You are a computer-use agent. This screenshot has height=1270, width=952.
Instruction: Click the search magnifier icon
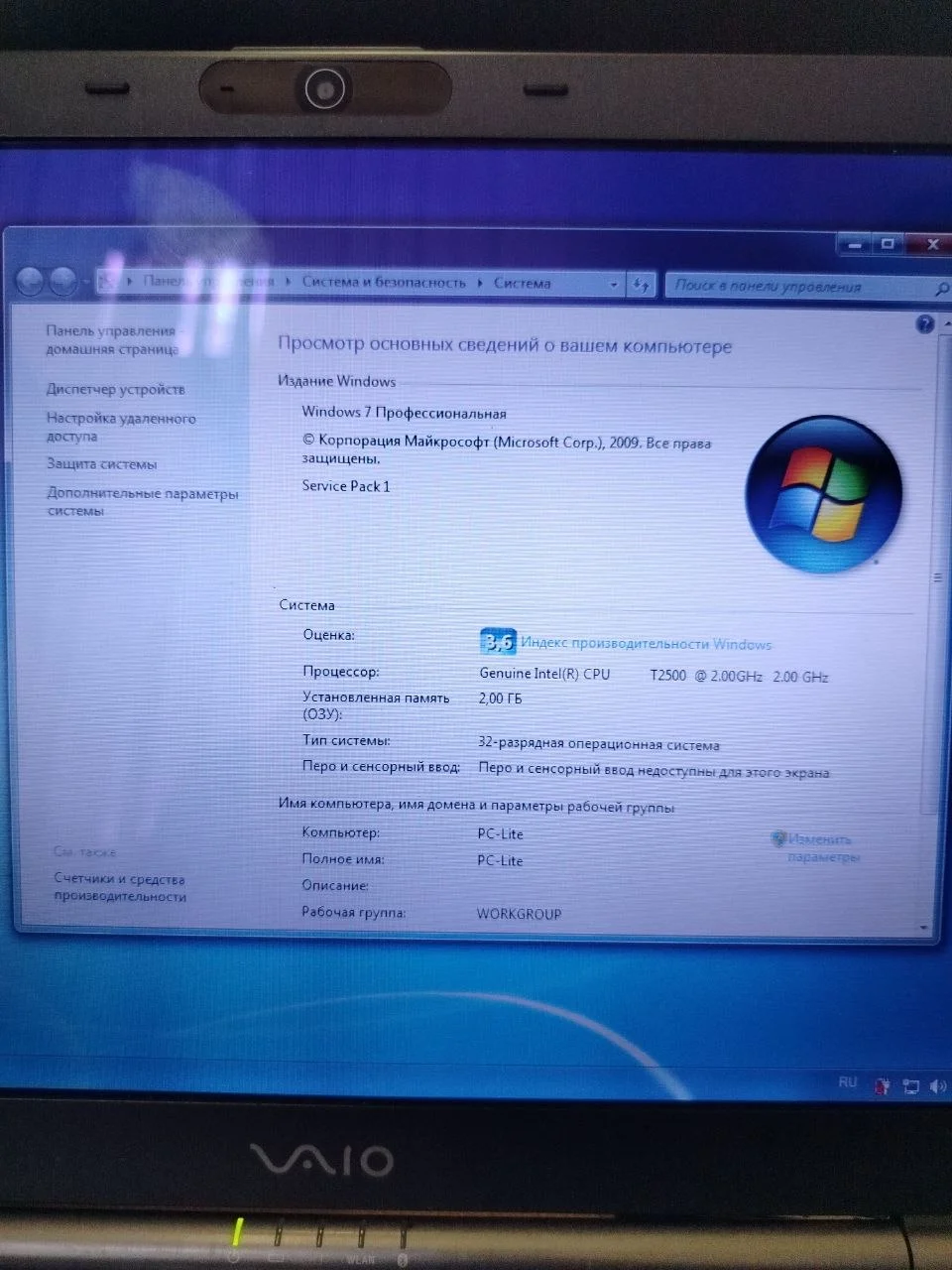tap(940, 289)
